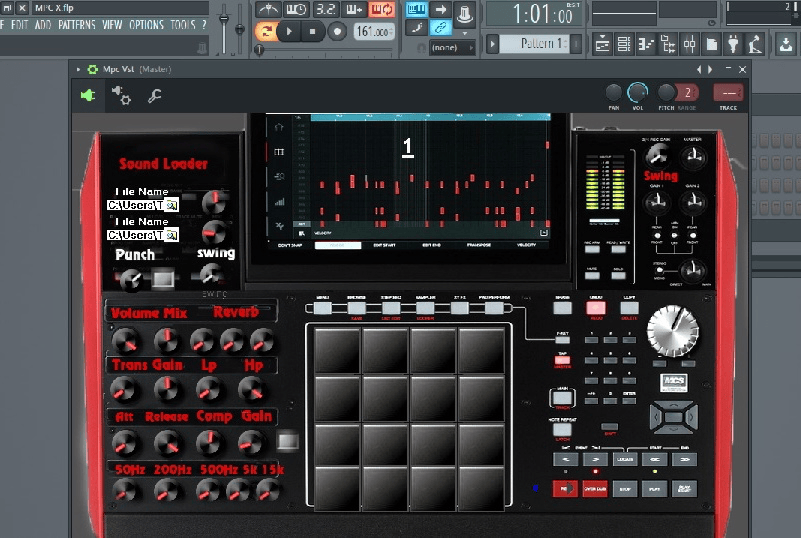Click the right arrow icon beside keyboard icon
The image size is (801, 538).
(440, 9)
